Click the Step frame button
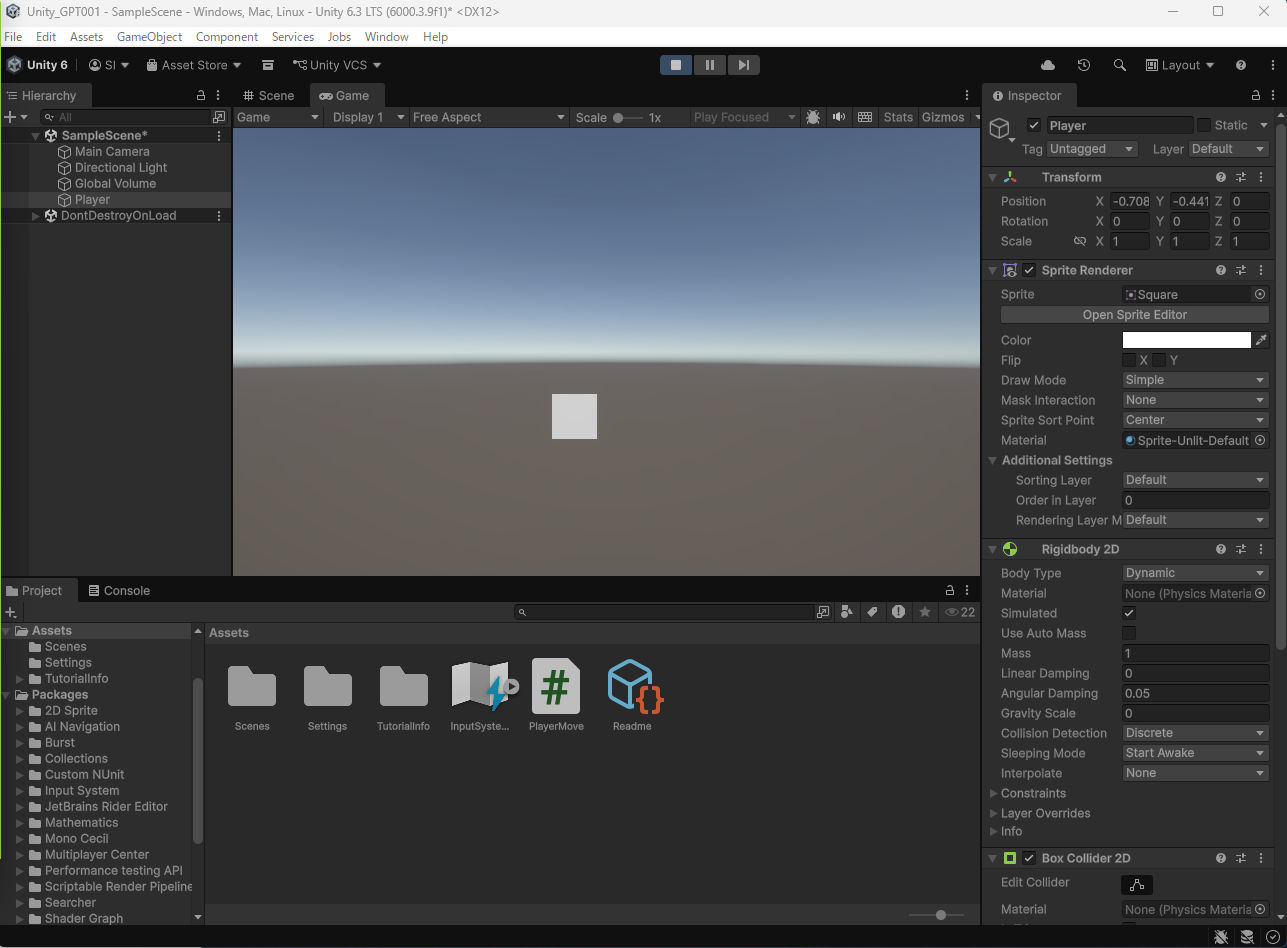The height and width of the screenshot is (948, 1287). click(743, 65)
